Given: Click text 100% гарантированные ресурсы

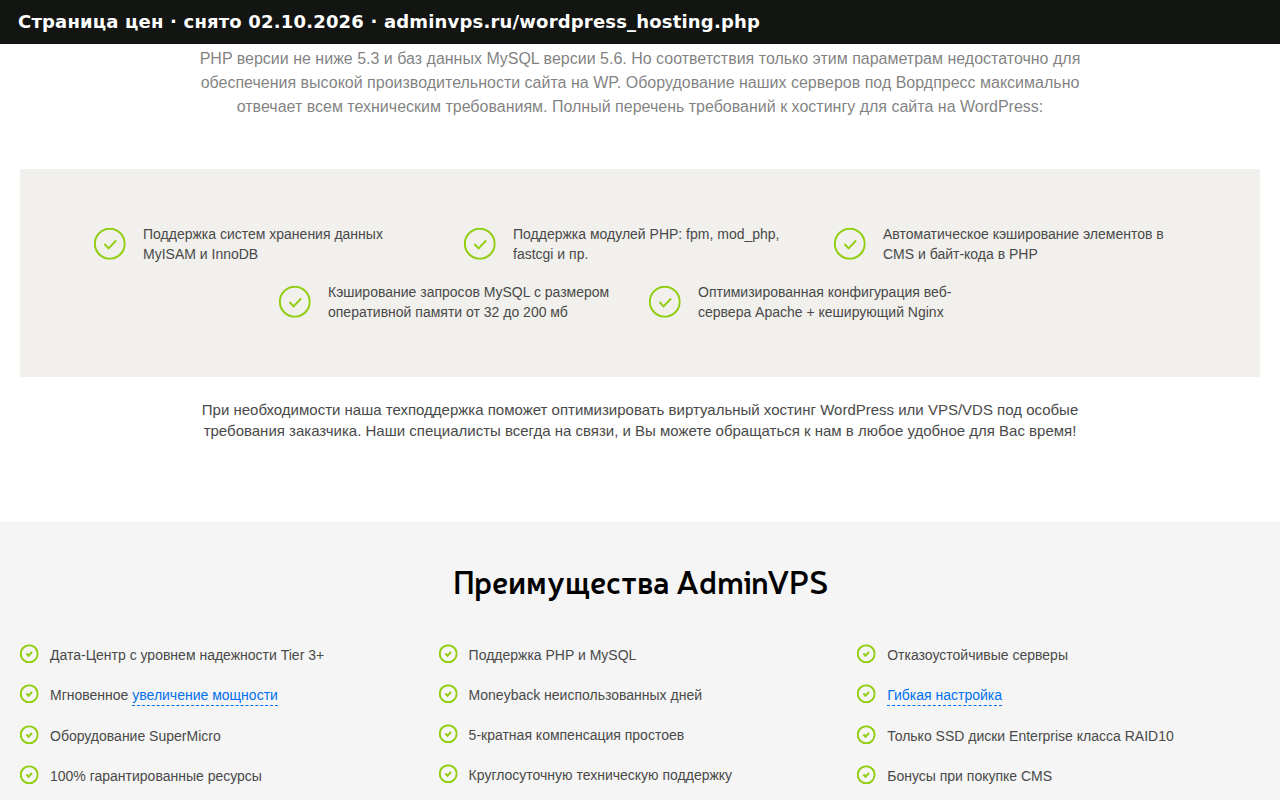Looking at the screenshot, I should (156, 776).
